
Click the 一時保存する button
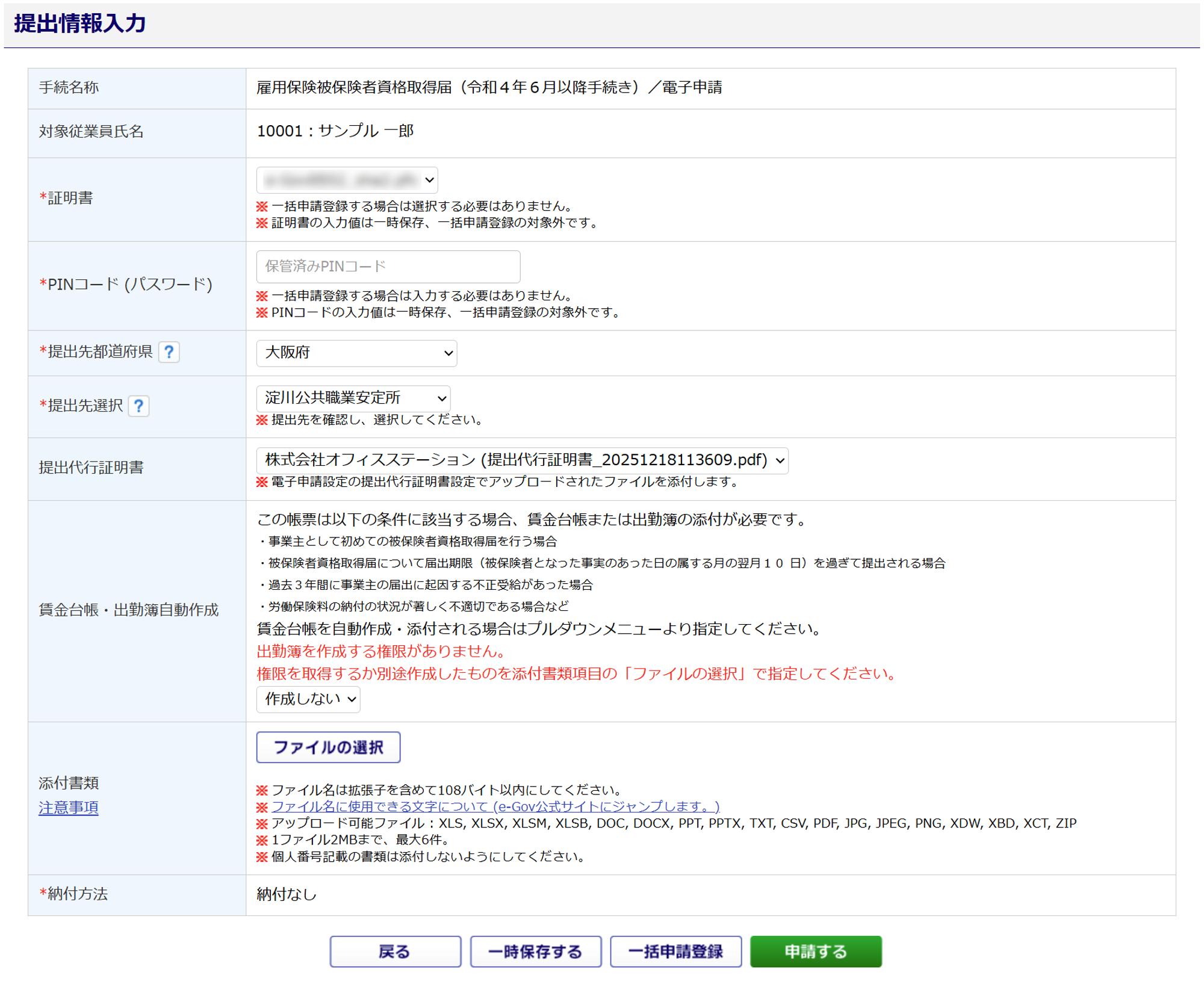pos(535,952)
